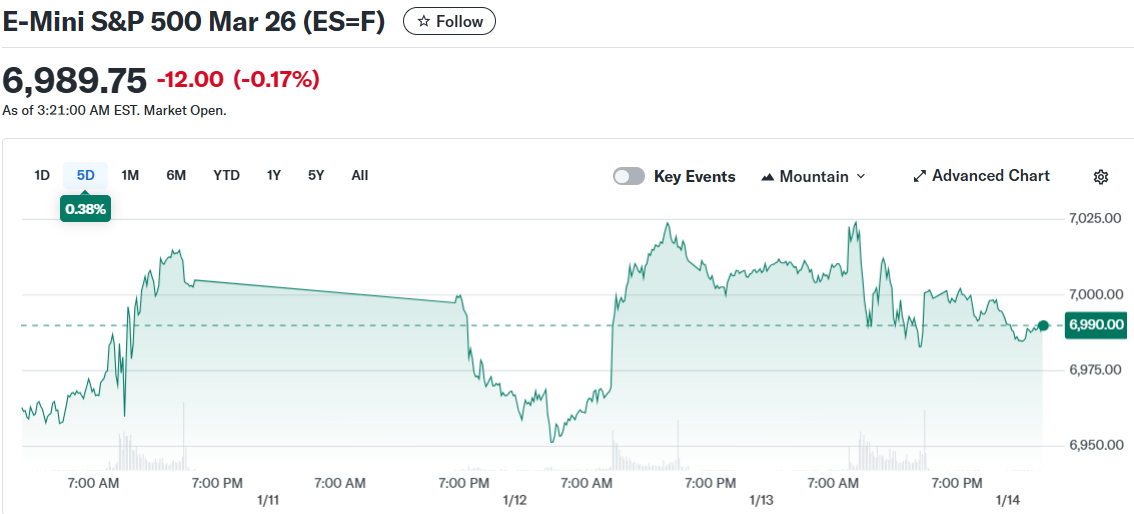Image resolution: width=1134 pixels, height=514 pixels.
Task: Switch chart to 6M range
Action: pyautogui.click(x=176, y=175)
